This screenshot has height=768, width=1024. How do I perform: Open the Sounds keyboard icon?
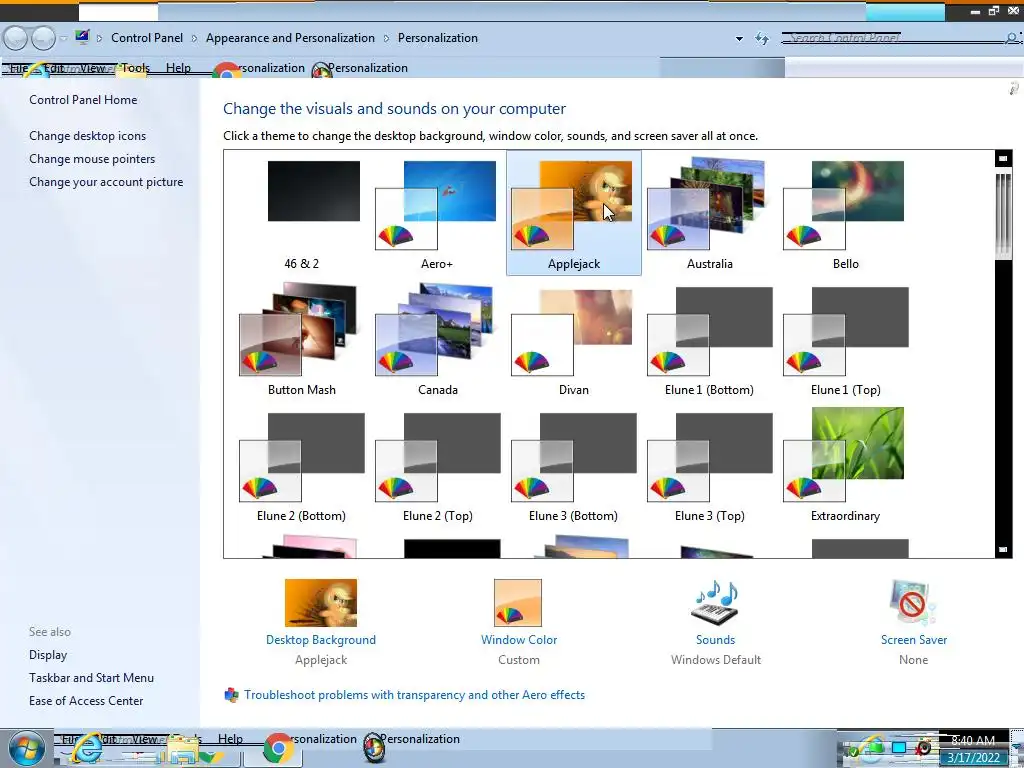click(715, 603)
